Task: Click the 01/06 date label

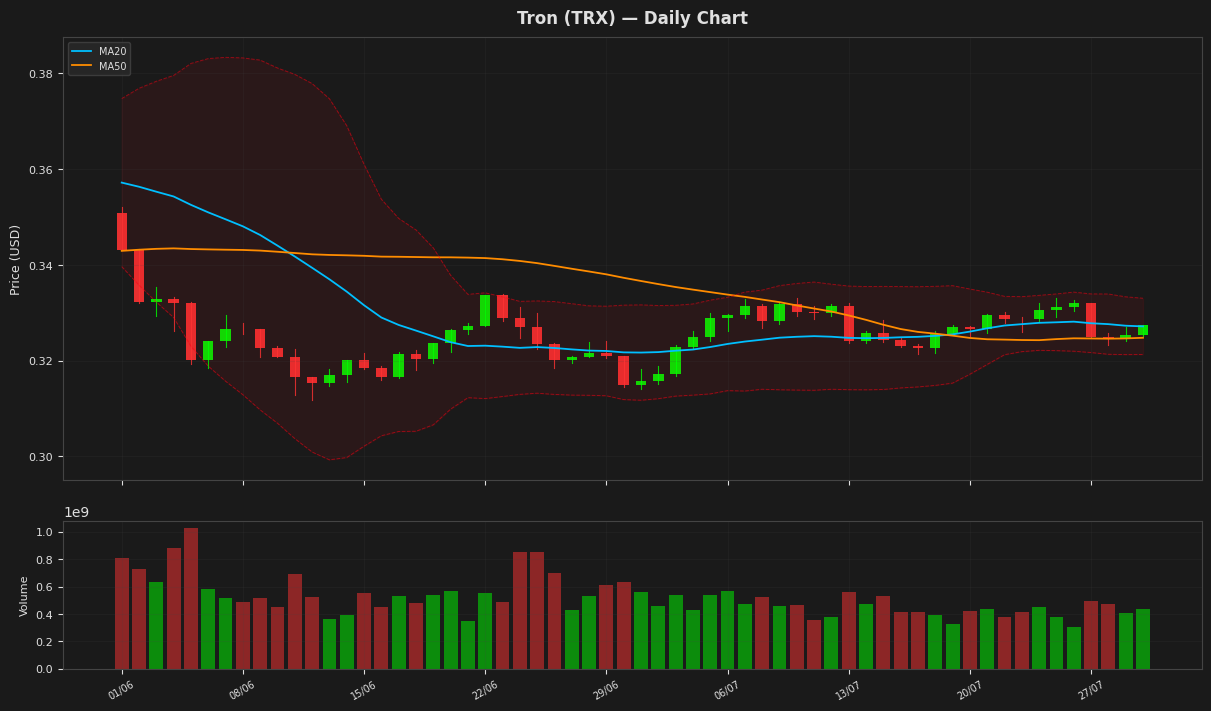Action: point(121,691)
